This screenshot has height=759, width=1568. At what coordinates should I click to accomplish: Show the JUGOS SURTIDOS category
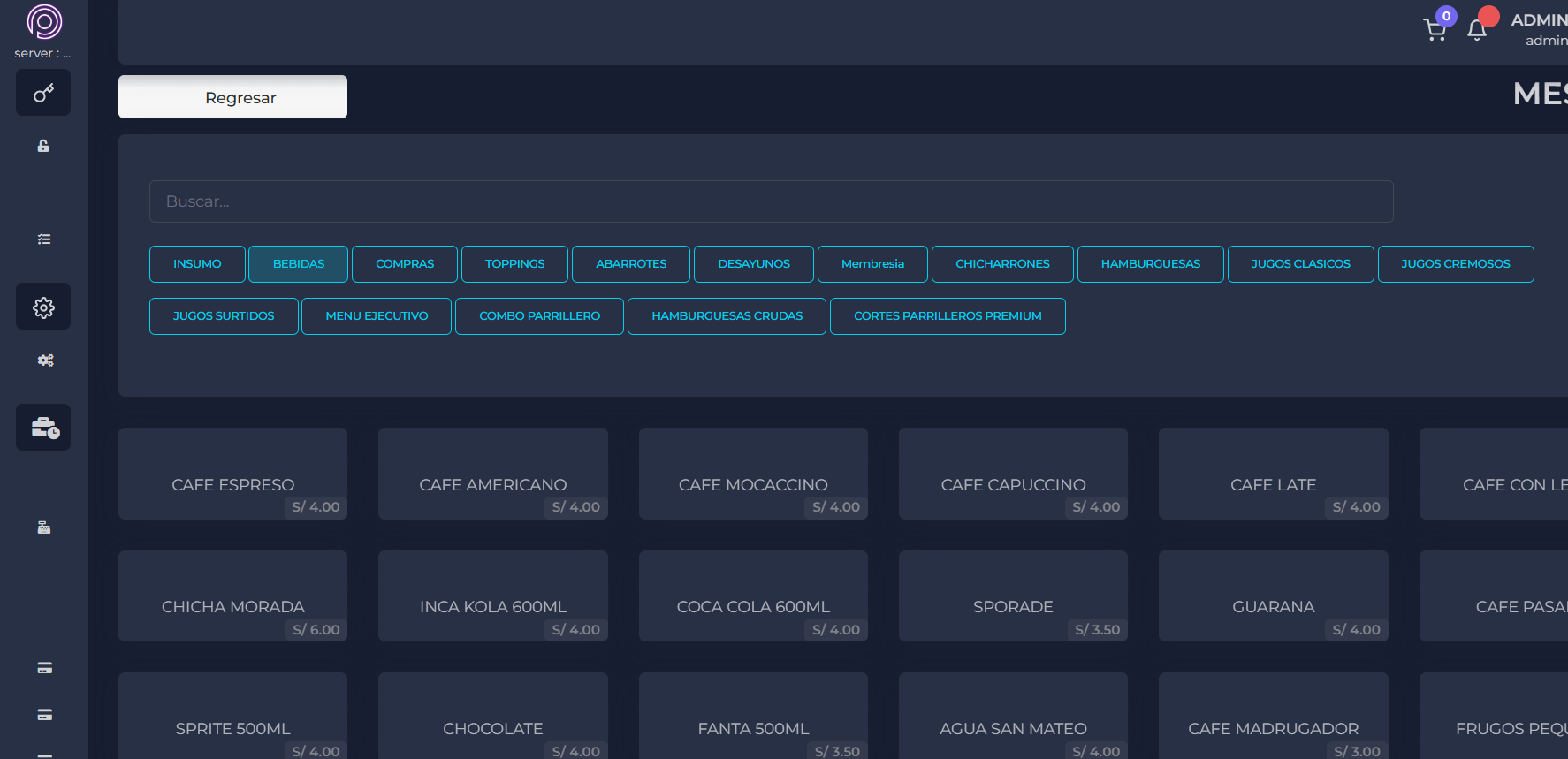pos(224,316)
